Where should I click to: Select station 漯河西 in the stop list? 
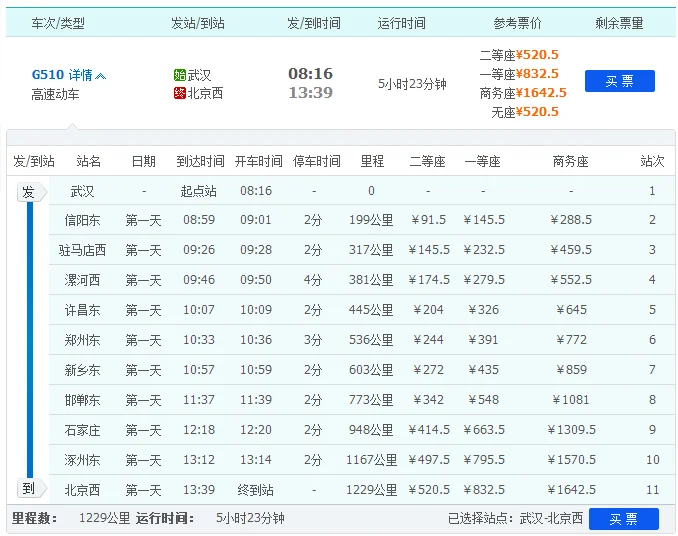[x=82, y=280]
